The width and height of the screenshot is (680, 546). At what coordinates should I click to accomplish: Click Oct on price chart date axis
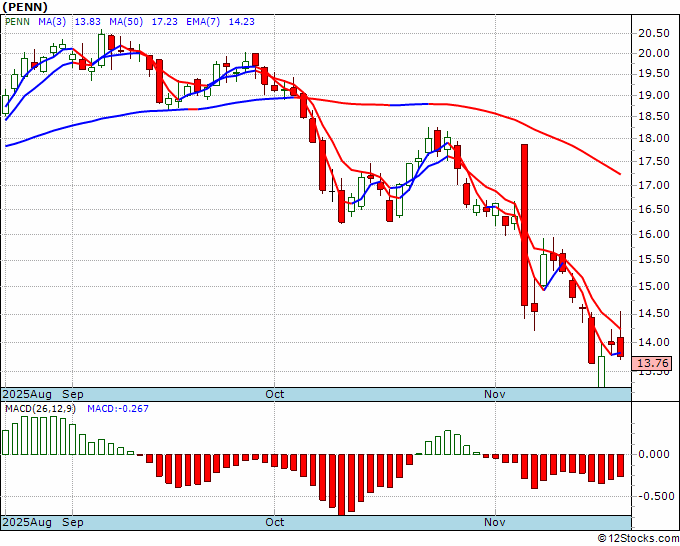(275, 394)
